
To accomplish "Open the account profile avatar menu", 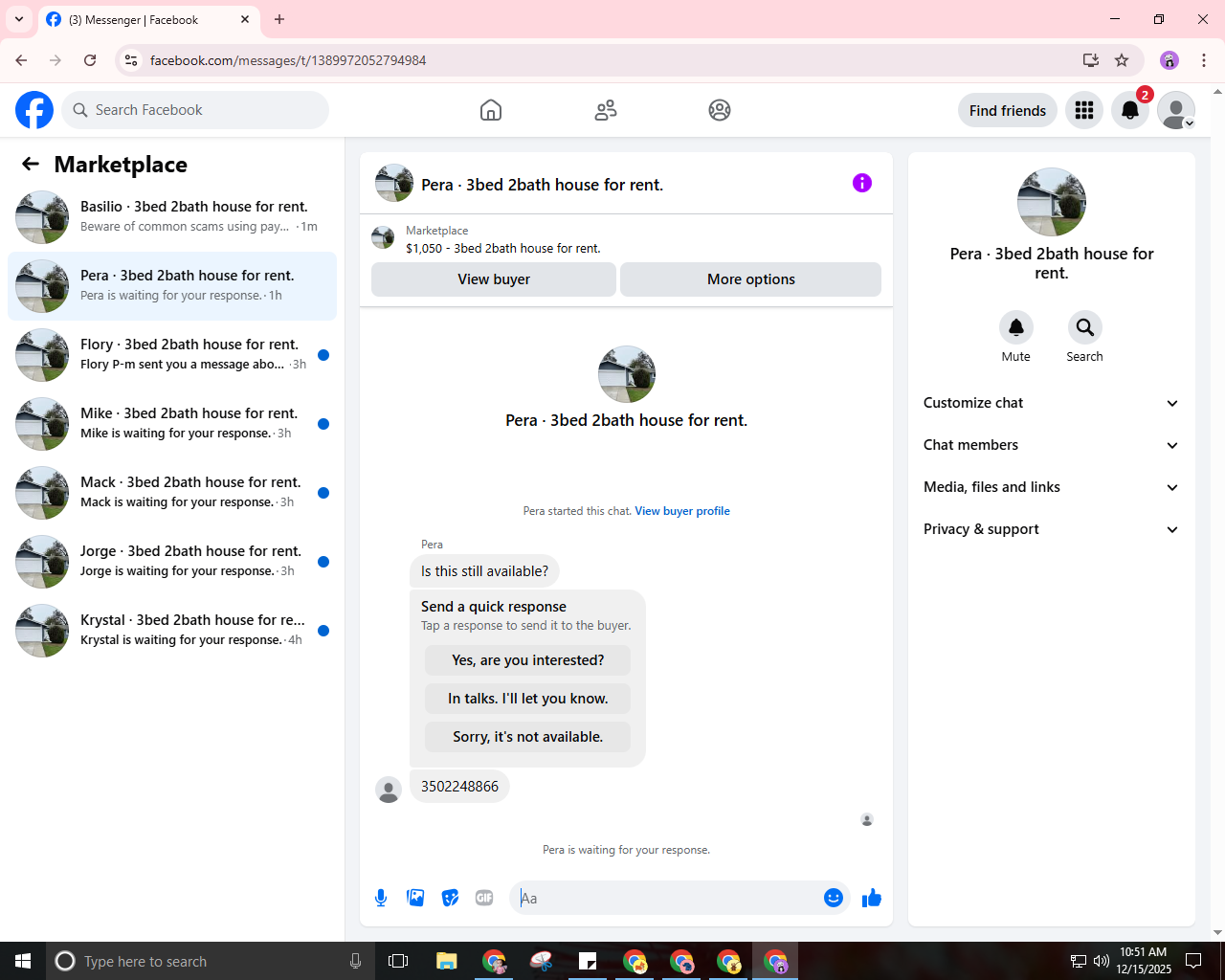I will coord(1176,110).
